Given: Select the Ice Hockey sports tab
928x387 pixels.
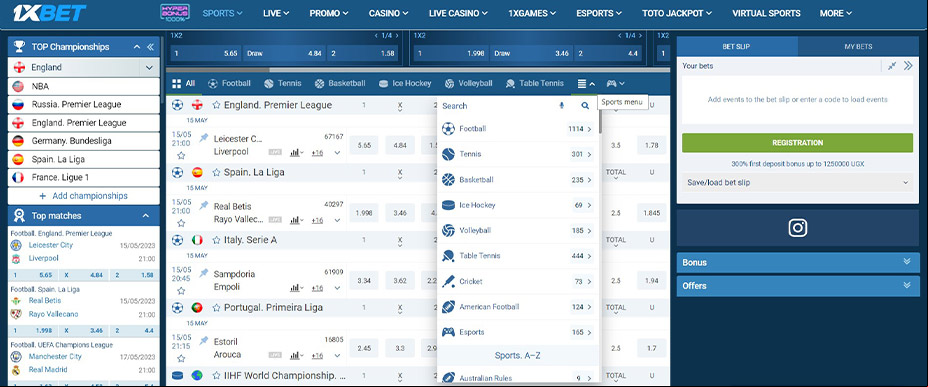Looking at the screenshot, I should click(405, 83).
